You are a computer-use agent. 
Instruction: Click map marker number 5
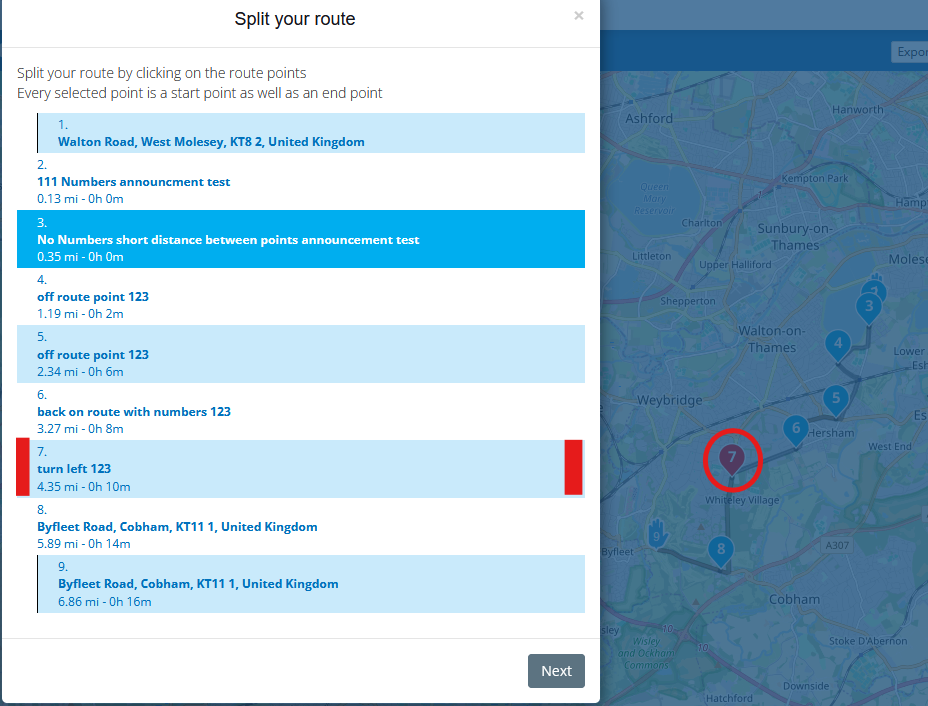click(x=836, y=400)
